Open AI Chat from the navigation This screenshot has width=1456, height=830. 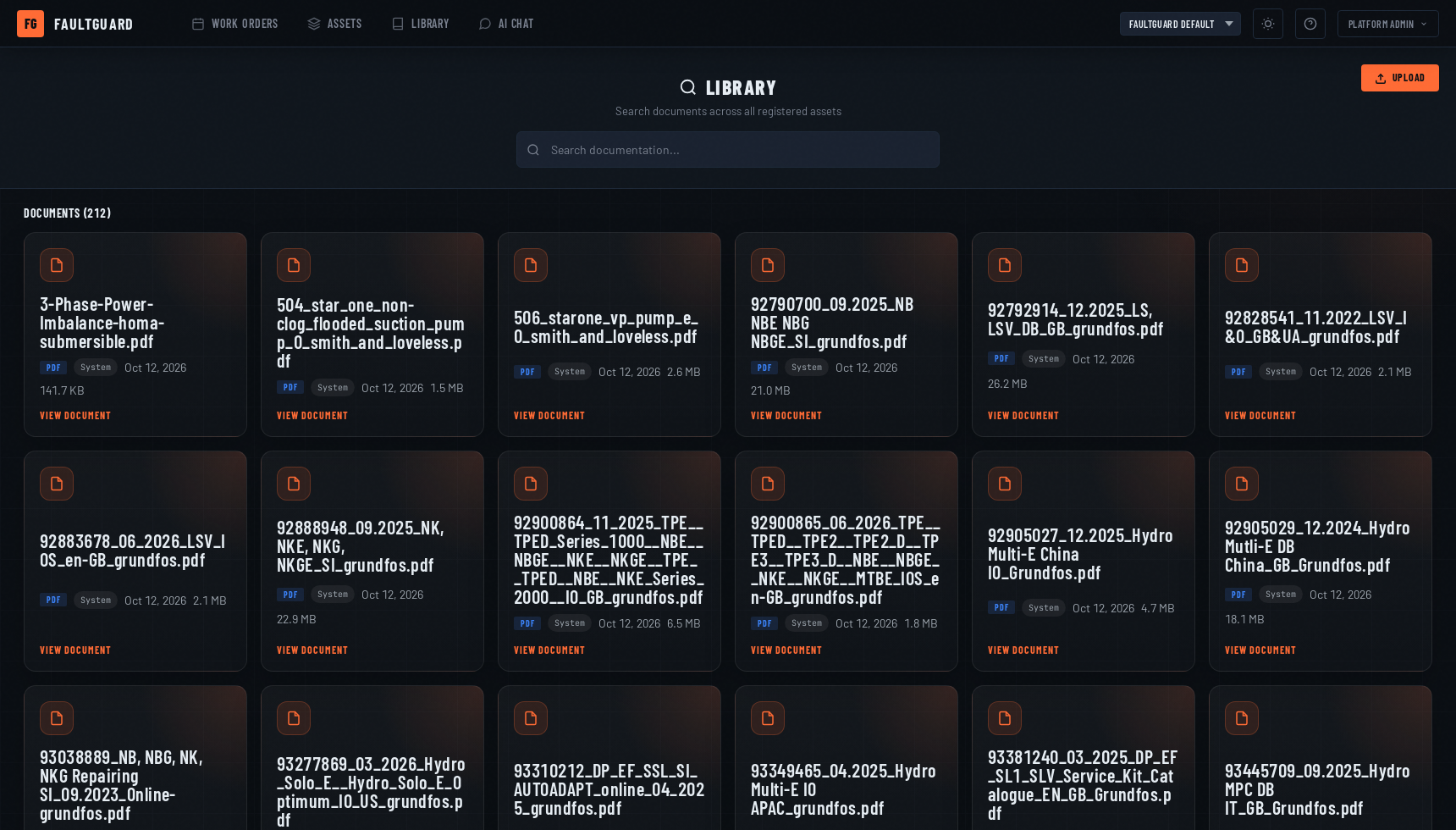[506, 24]
